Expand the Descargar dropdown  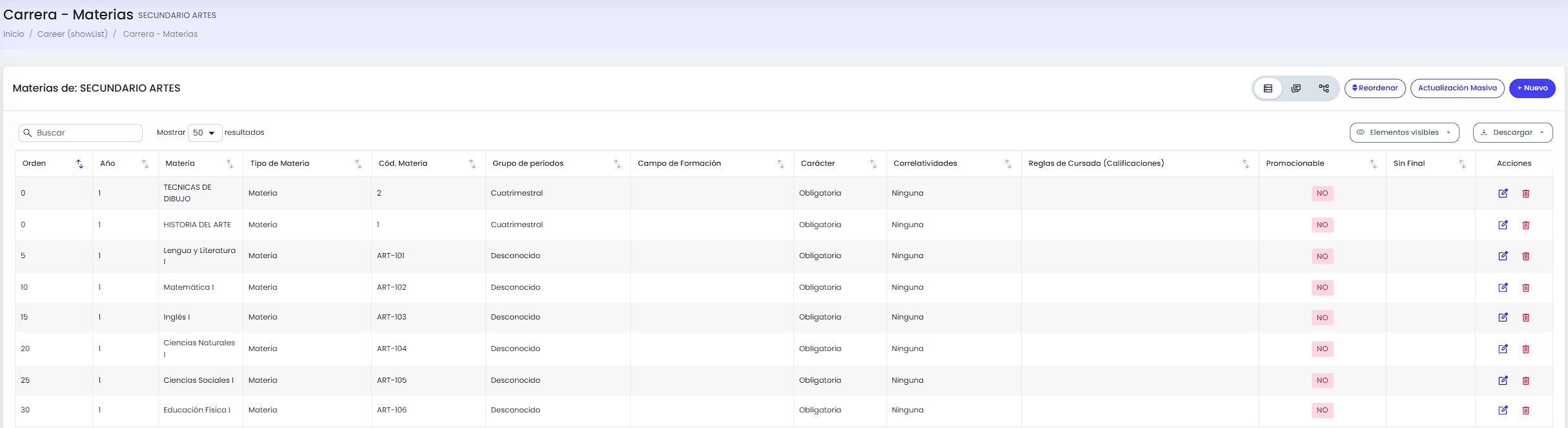click(x=1512, y=132)
